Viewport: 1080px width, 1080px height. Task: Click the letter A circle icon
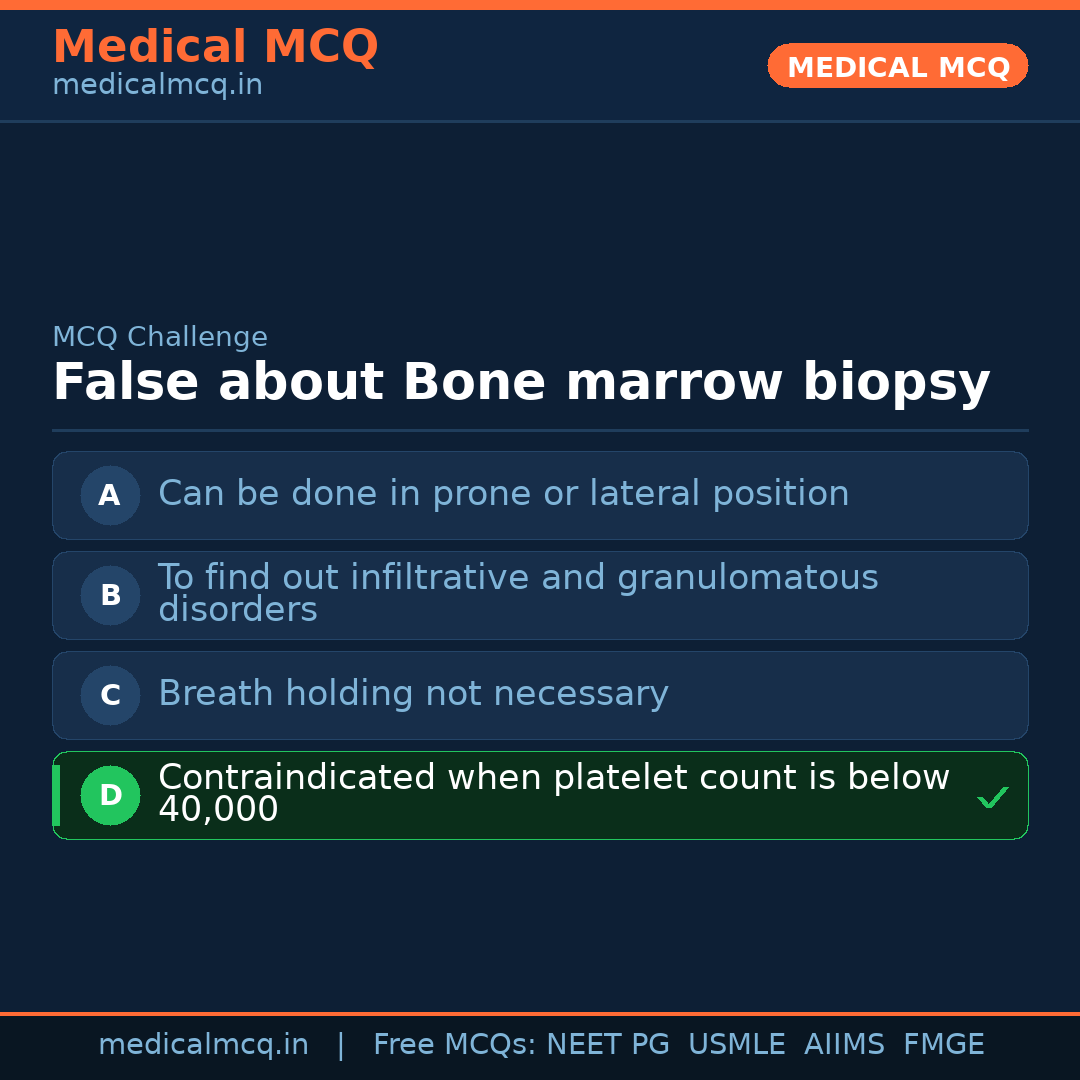point(110,495)
